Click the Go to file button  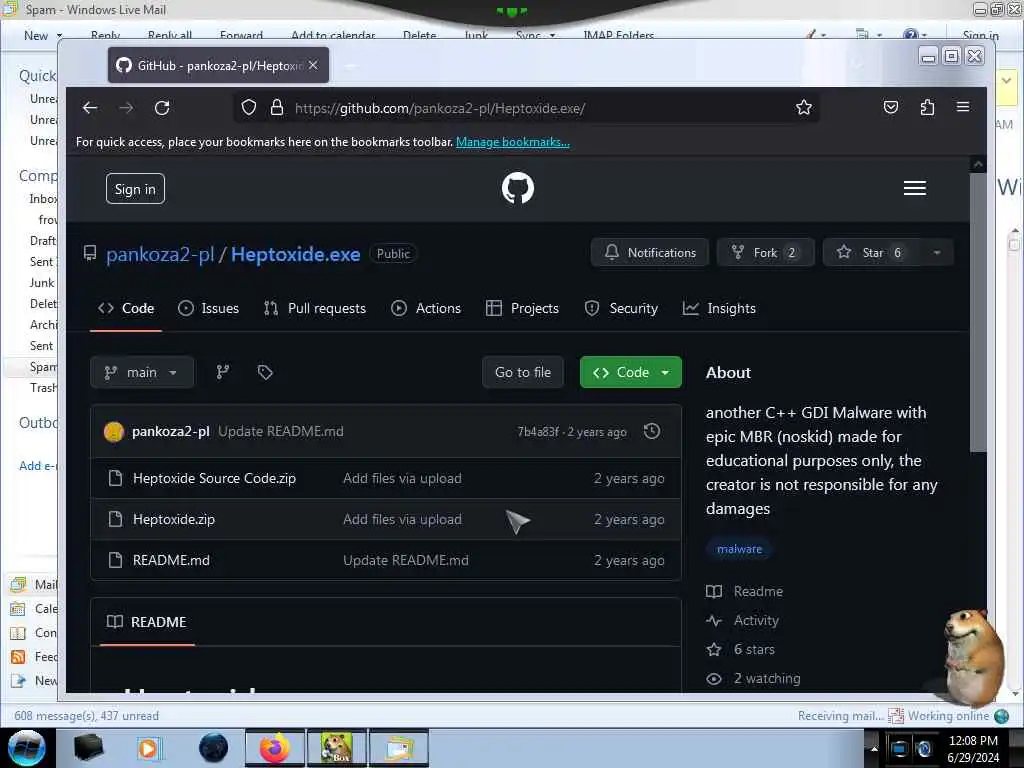coord(522,372)
